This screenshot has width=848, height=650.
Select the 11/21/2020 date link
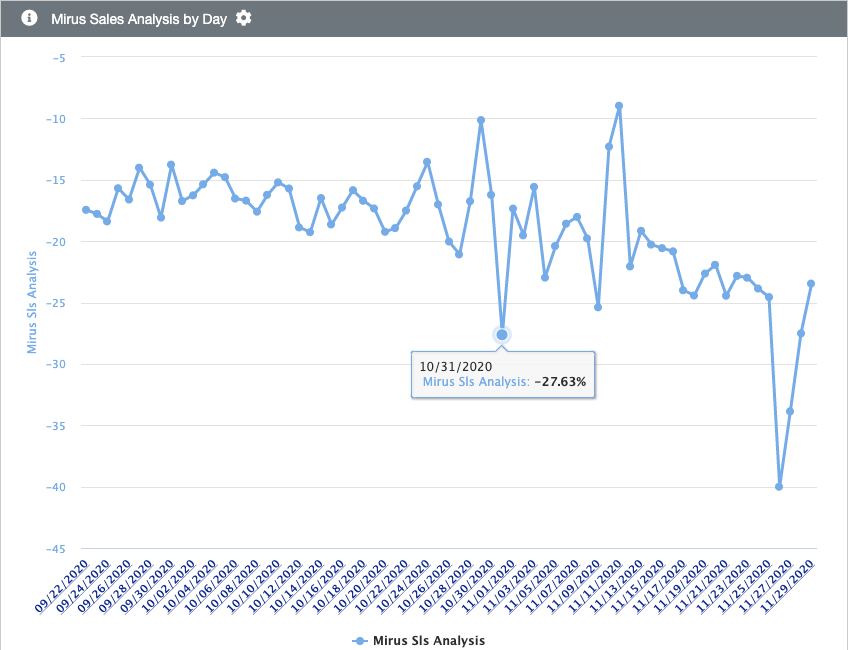point(701,587)
